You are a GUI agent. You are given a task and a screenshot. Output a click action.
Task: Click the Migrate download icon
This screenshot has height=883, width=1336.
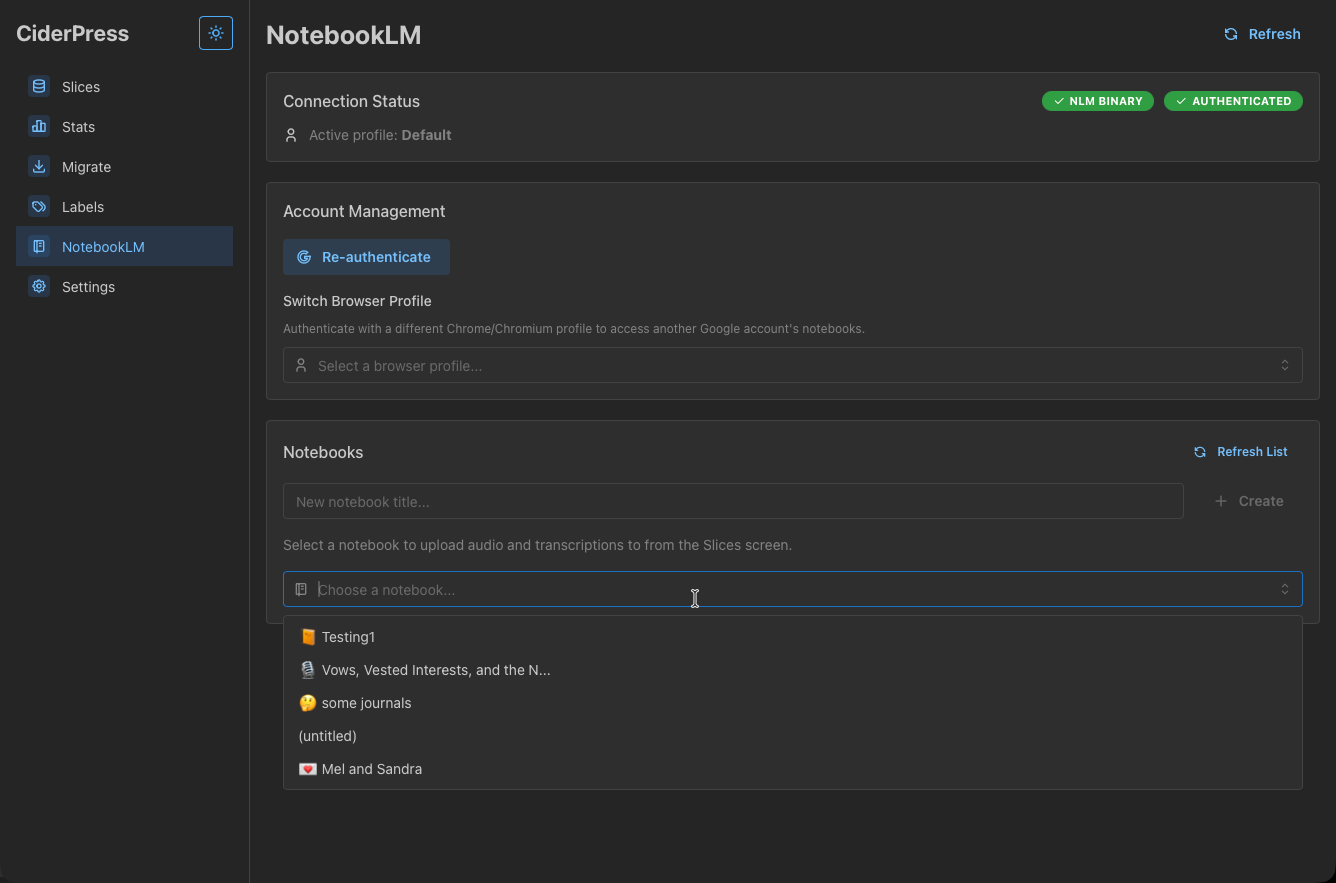(x=39, y=167)
